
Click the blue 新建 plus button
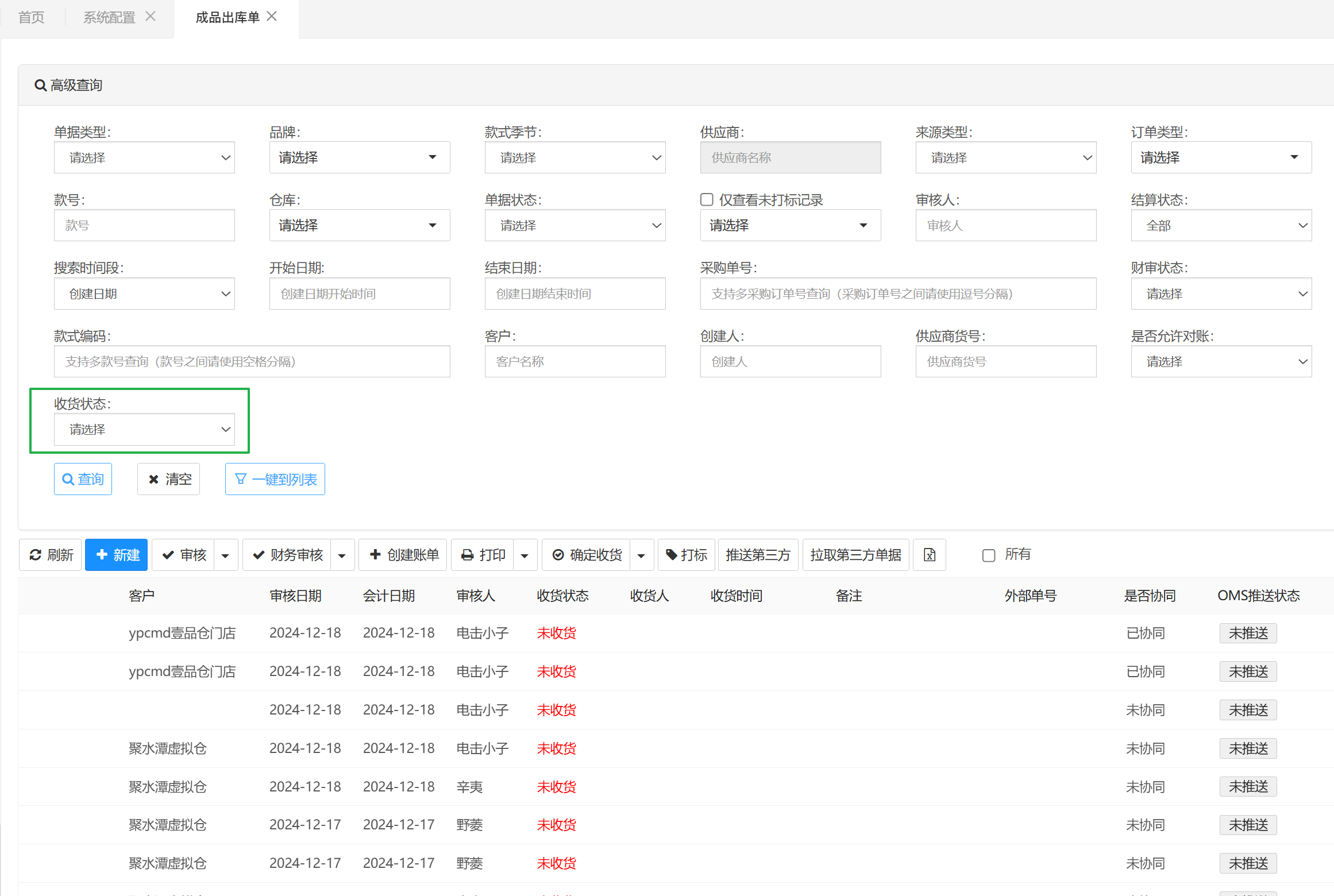[117, 555]
